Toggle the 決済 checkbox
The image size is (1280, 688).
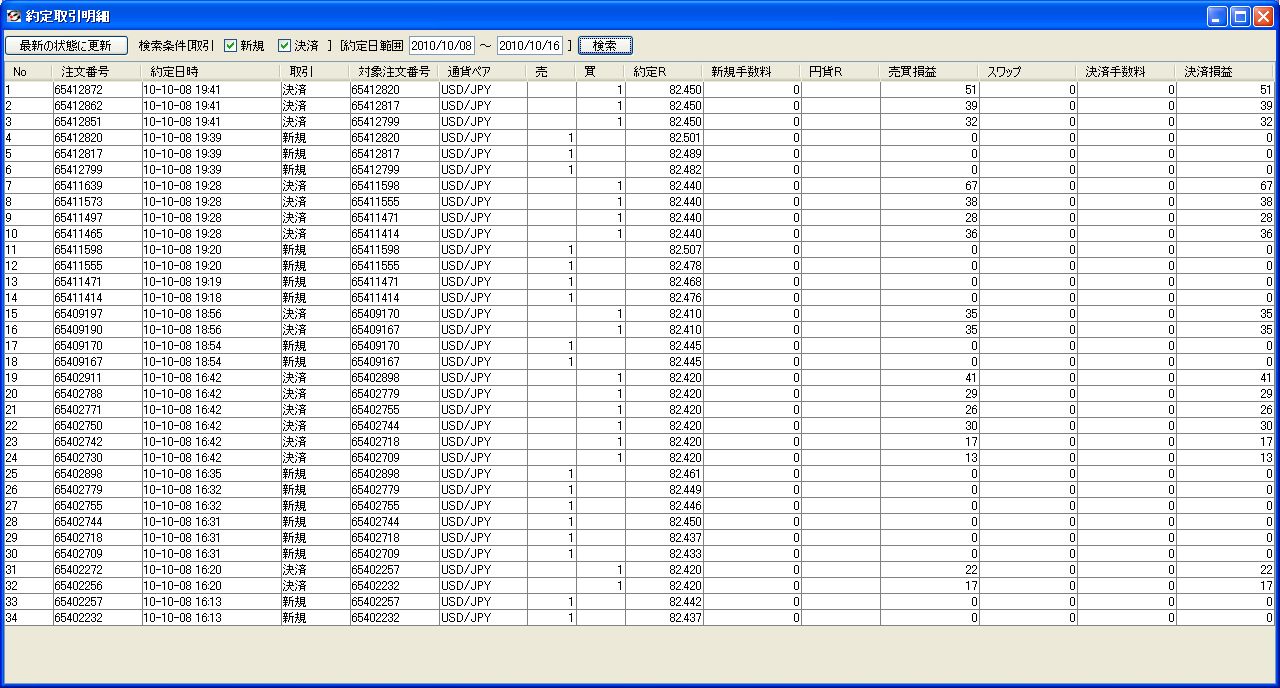pos(284,45)
